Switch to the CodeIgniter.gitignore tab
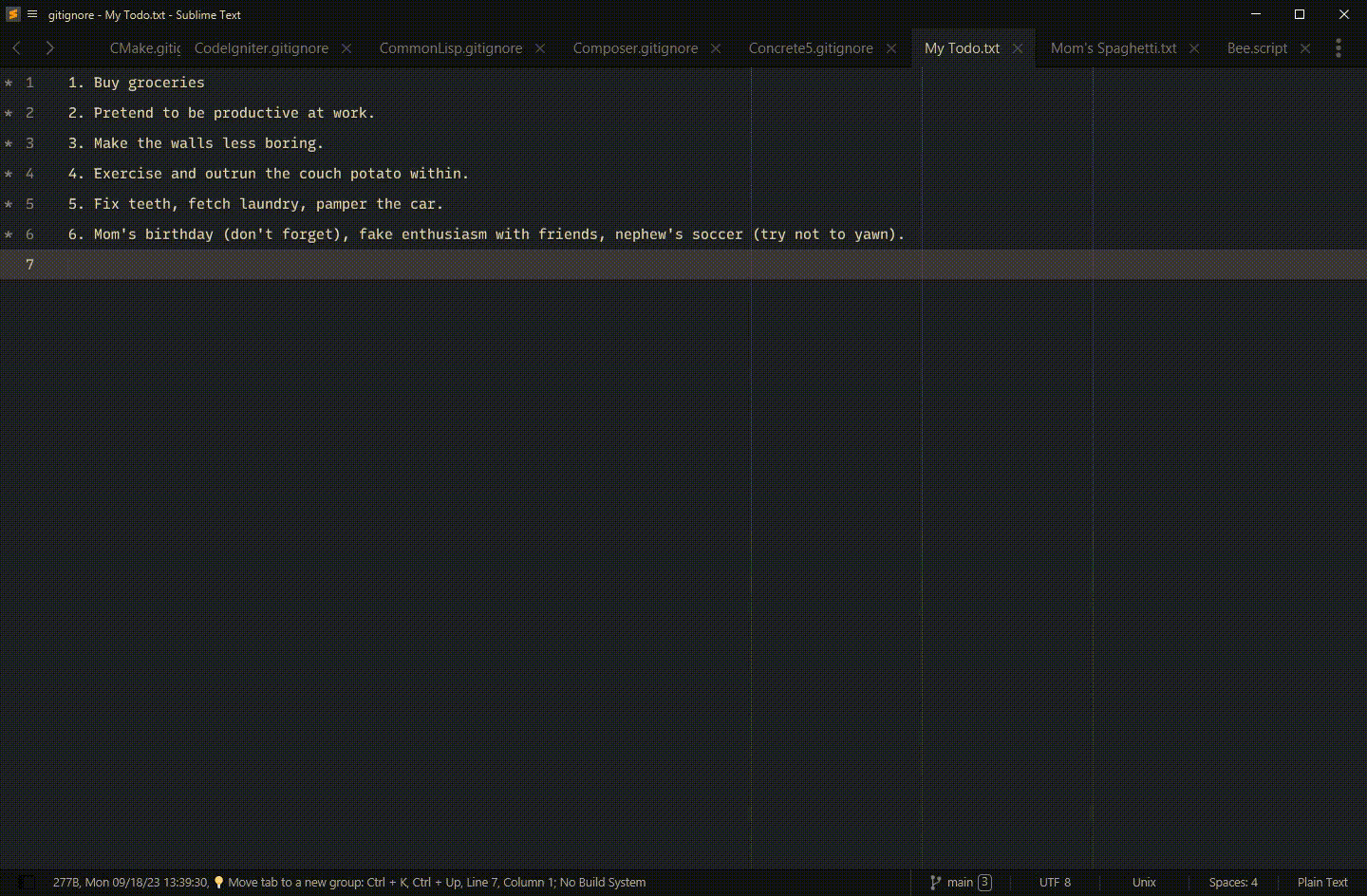The image size is (1367, 896). coord(261,48)
